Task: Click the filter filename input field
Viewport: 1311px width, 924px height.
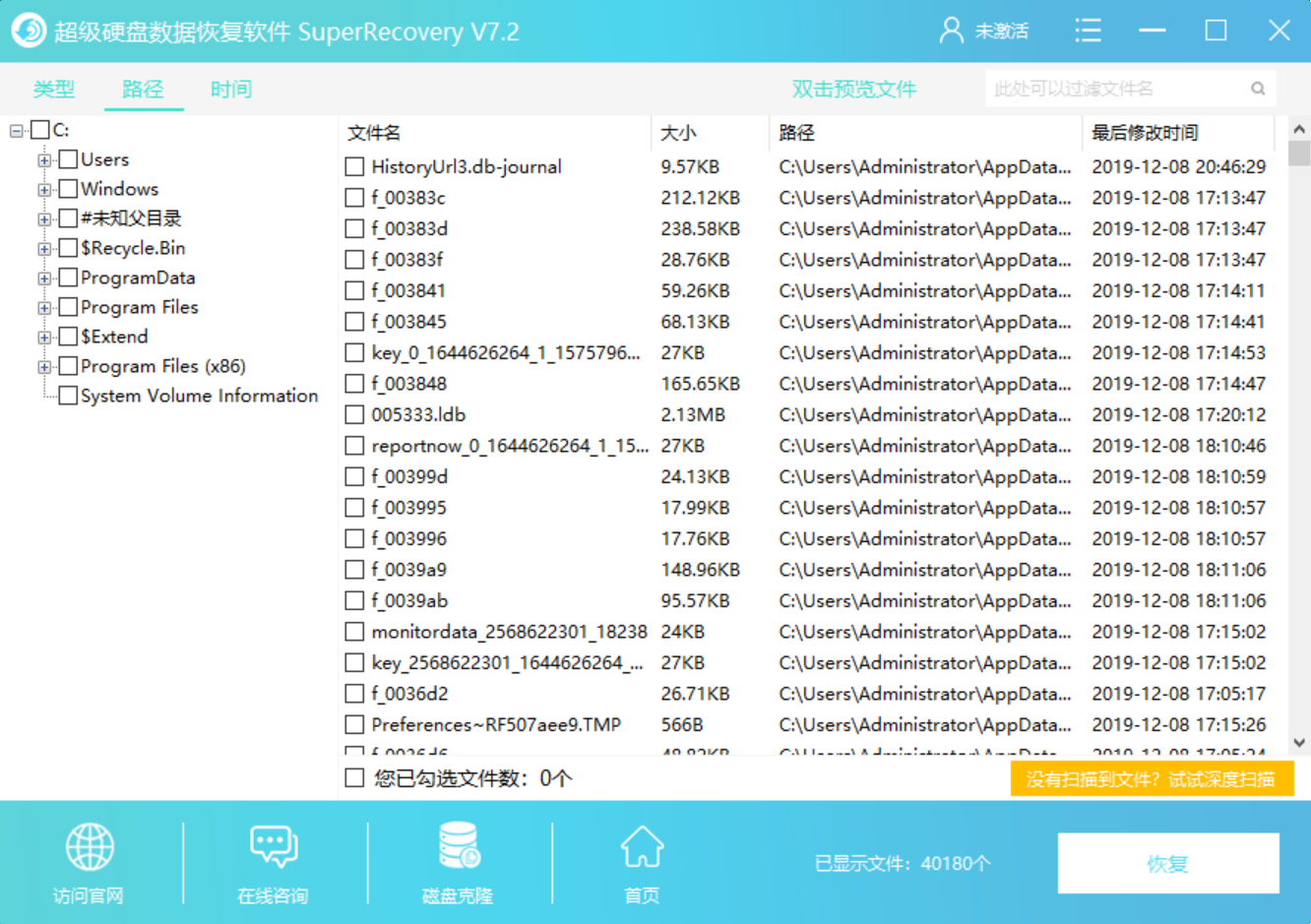Action: point(1102,89)
